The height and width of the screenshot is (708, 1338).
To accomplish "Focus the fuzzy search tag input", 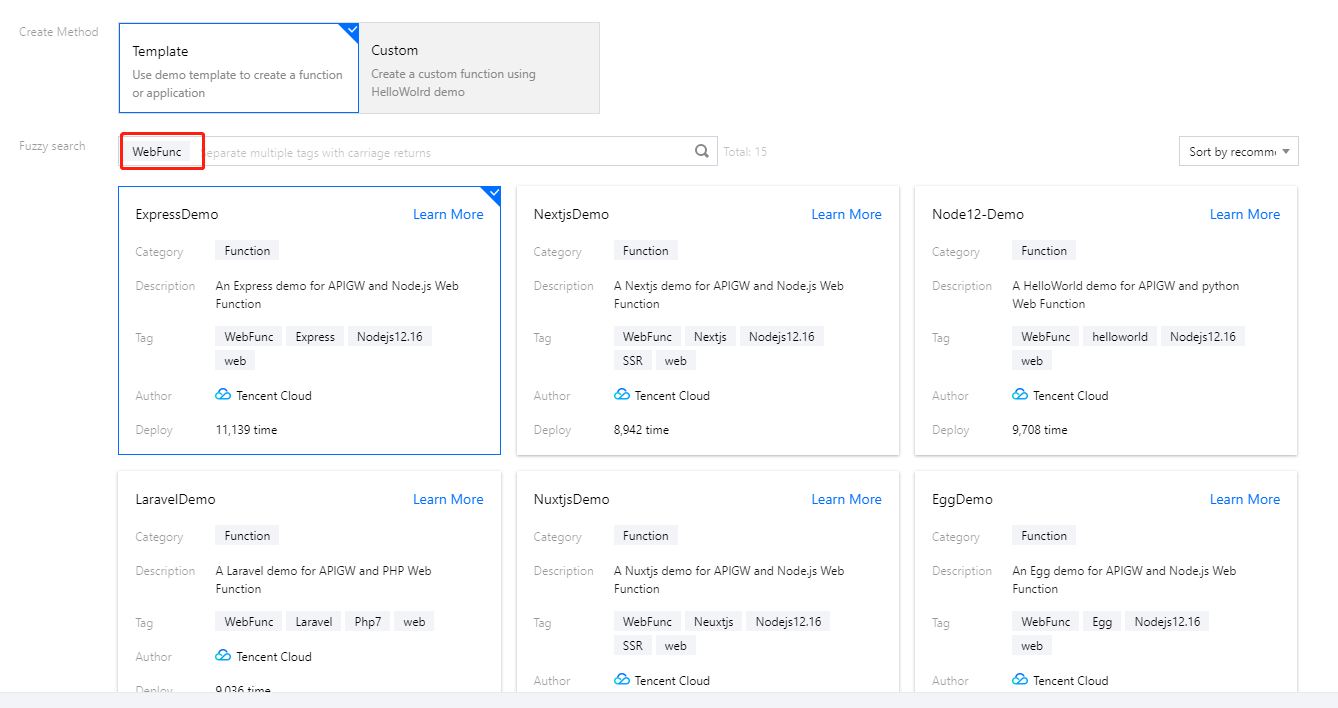I will pos(440,152).
